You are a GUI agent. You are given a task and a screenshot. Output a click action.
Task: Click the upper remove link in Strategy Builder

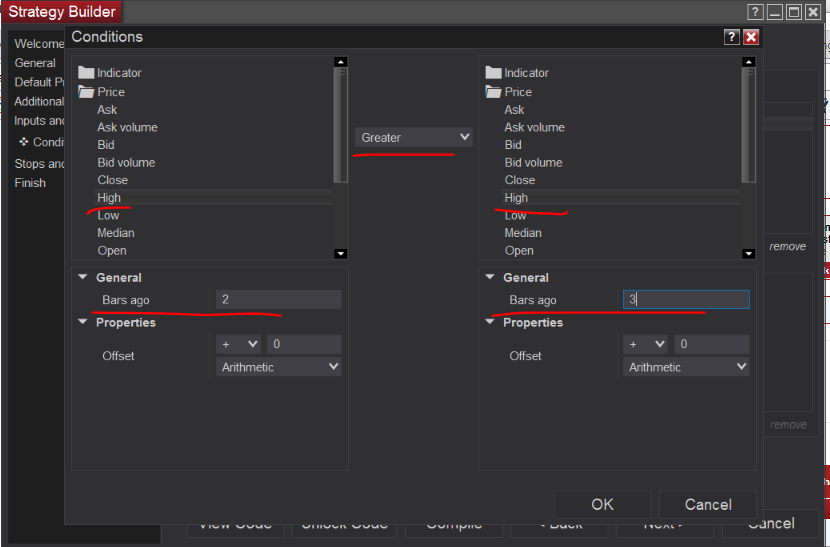788,246
